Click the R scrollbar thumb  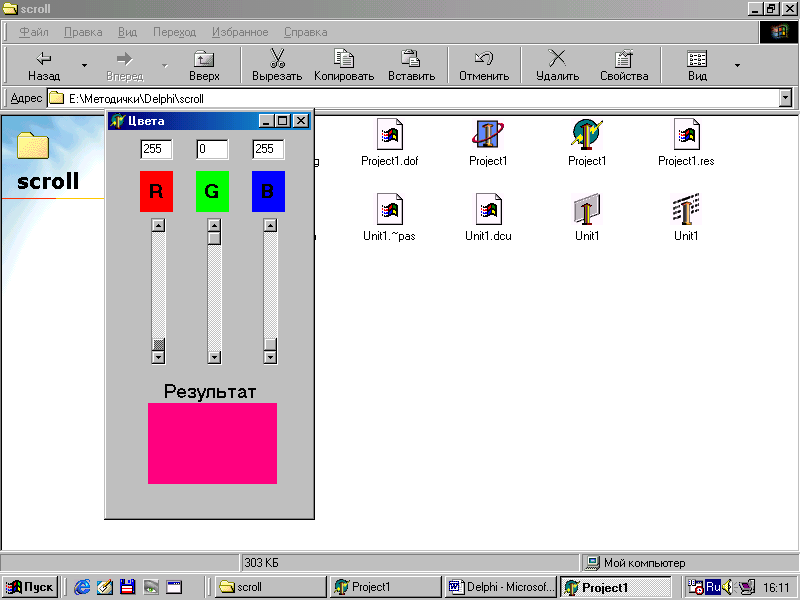click(x=158, y=344)
